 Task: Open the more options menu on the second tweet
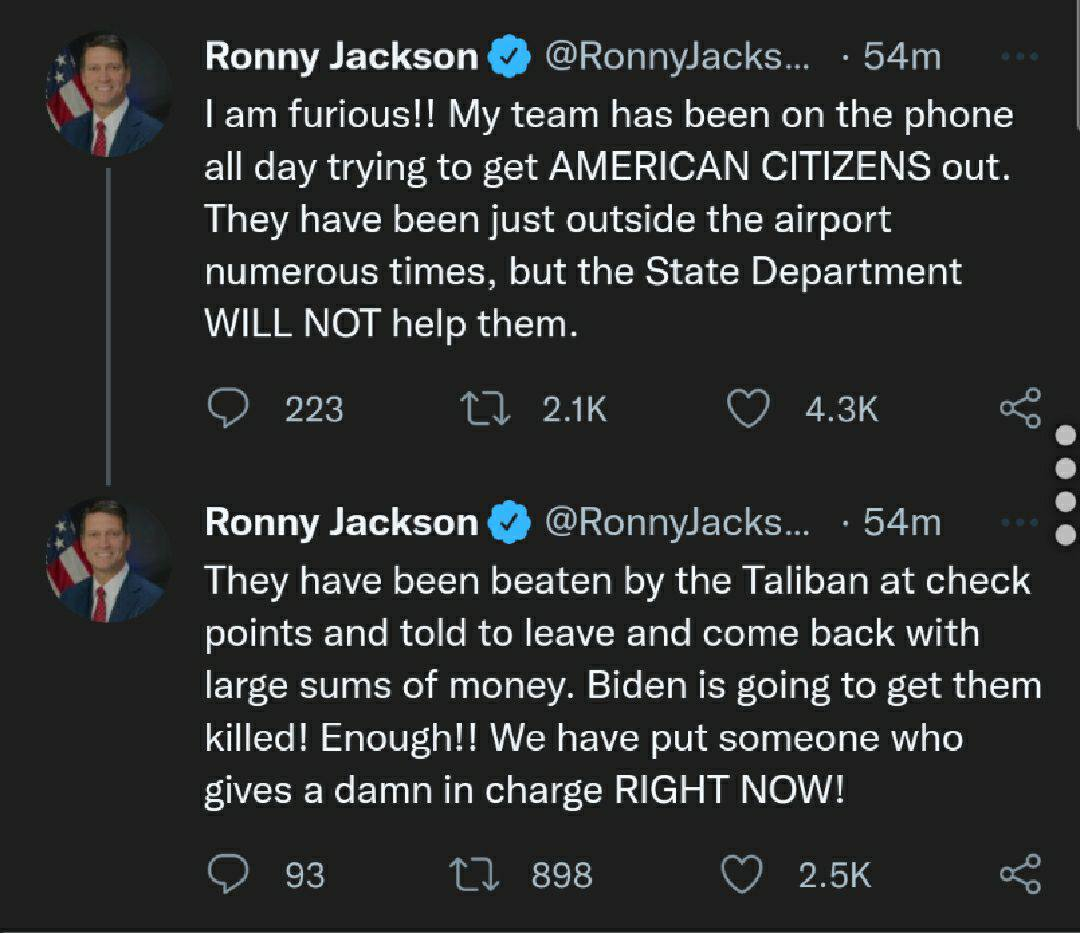(1020, 522)
